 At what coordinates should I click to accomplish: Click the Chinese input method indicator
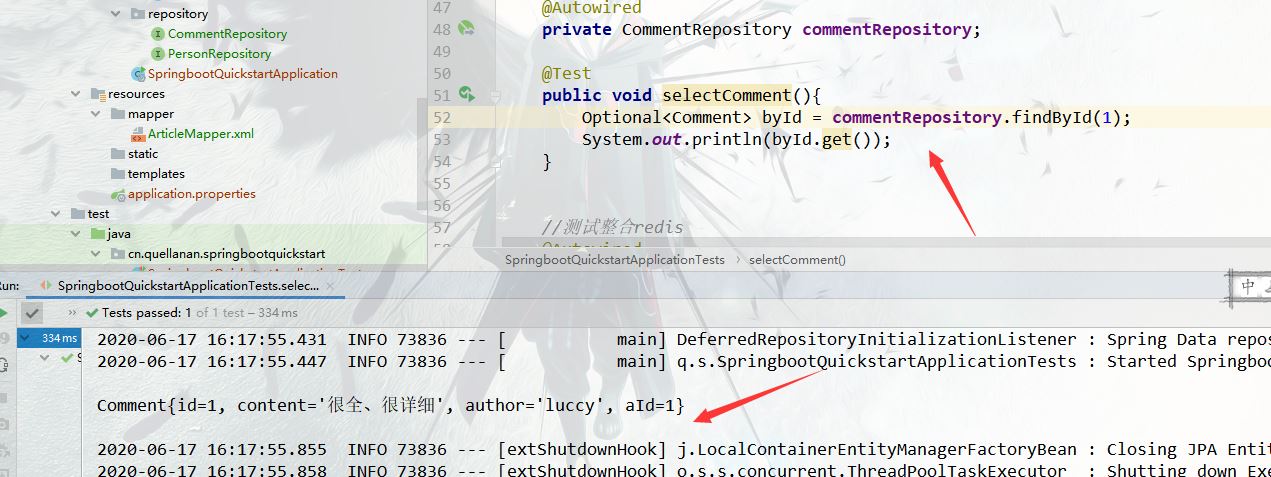(x=1249, y=287)
